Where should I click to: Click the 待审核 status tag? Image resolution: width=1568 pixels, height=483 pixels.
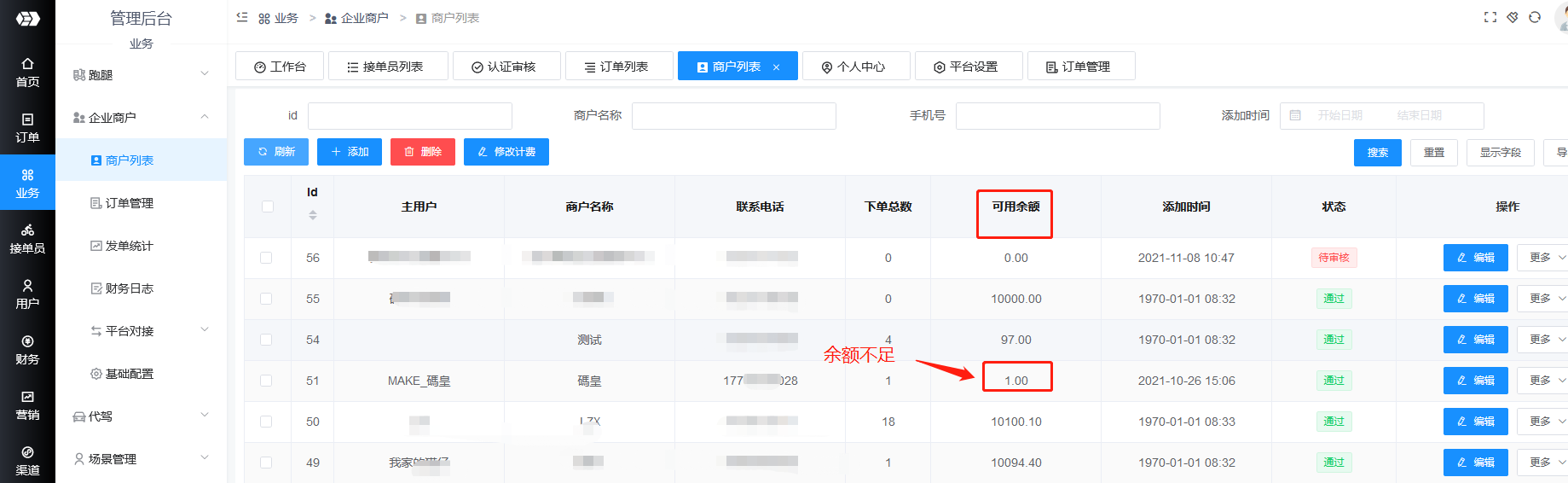click(1334, 258)
